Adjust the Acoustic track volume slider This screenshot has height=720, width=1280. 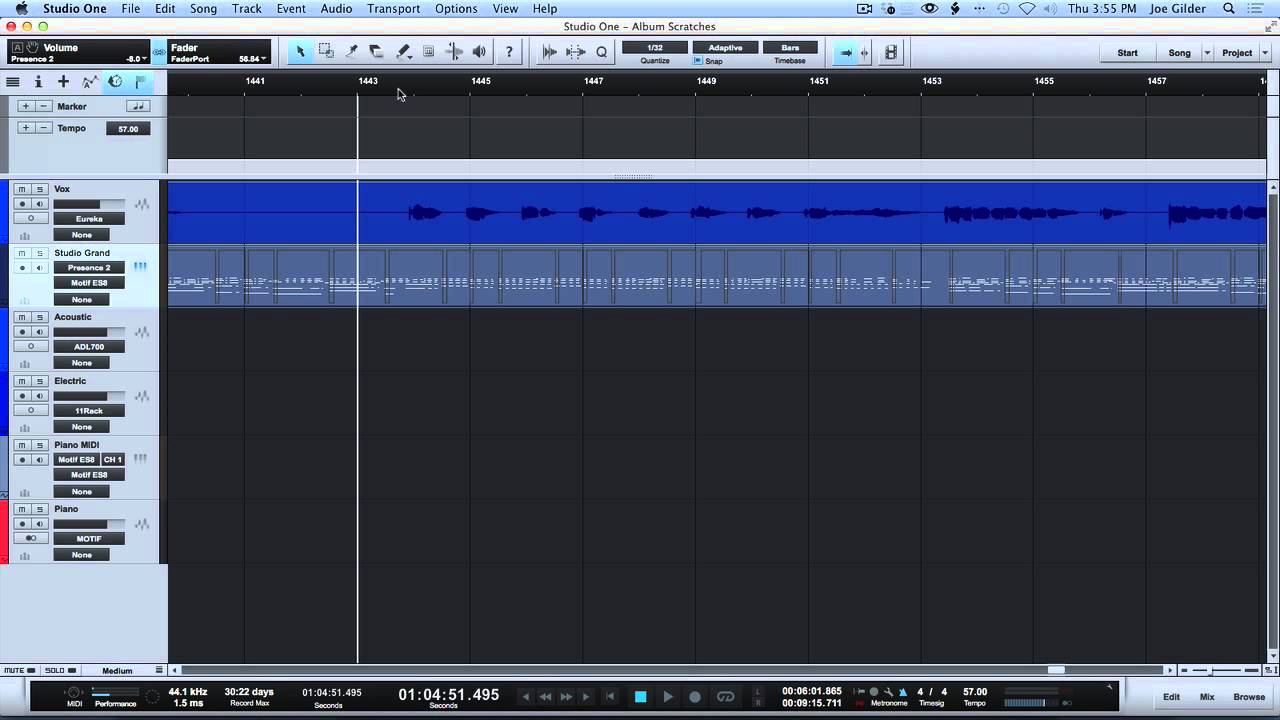[89, 332]
